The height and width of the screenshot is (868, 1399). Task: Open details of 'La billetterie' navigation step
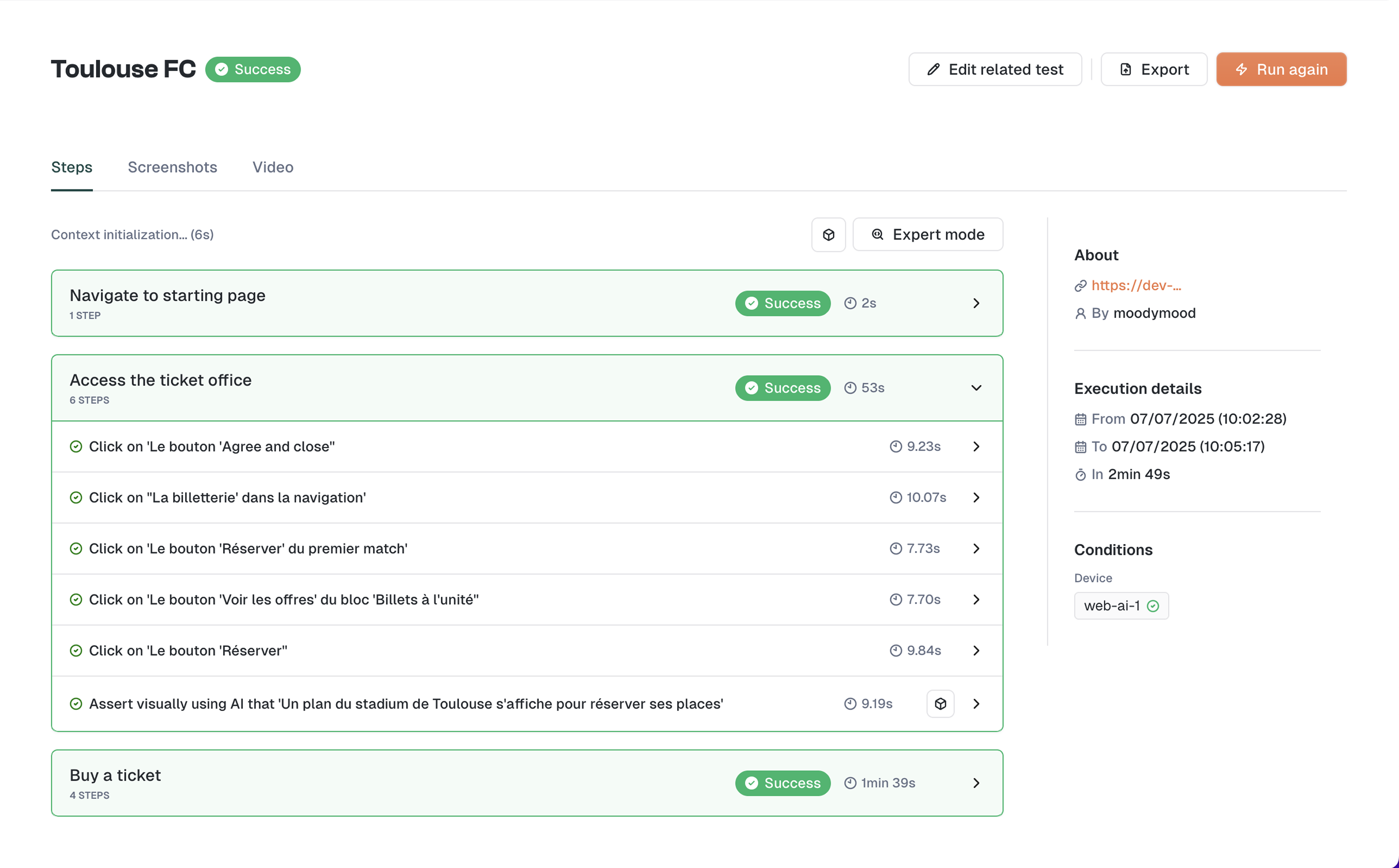(x=976, y=498)
